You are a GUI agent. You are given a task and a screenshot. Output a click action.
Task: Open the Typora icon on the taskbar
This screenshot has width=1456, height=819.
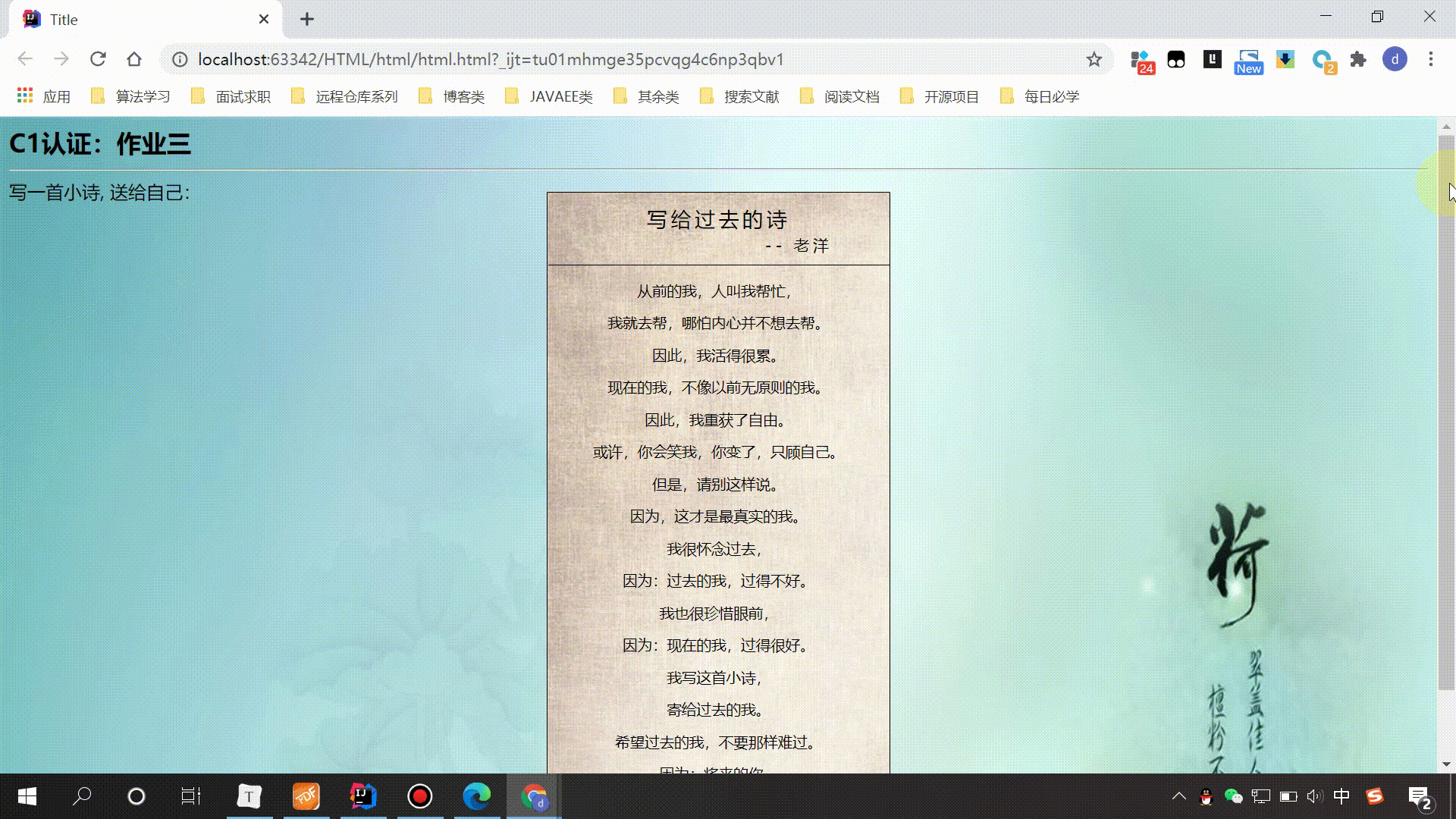(x=250, y=796)
